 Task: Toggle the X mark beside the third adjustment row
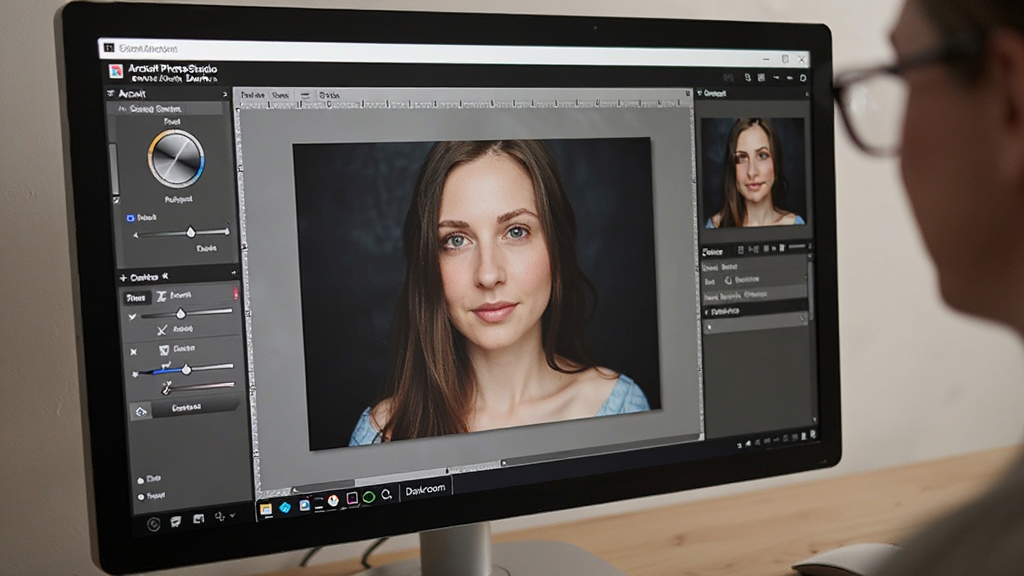click(133, 352)
